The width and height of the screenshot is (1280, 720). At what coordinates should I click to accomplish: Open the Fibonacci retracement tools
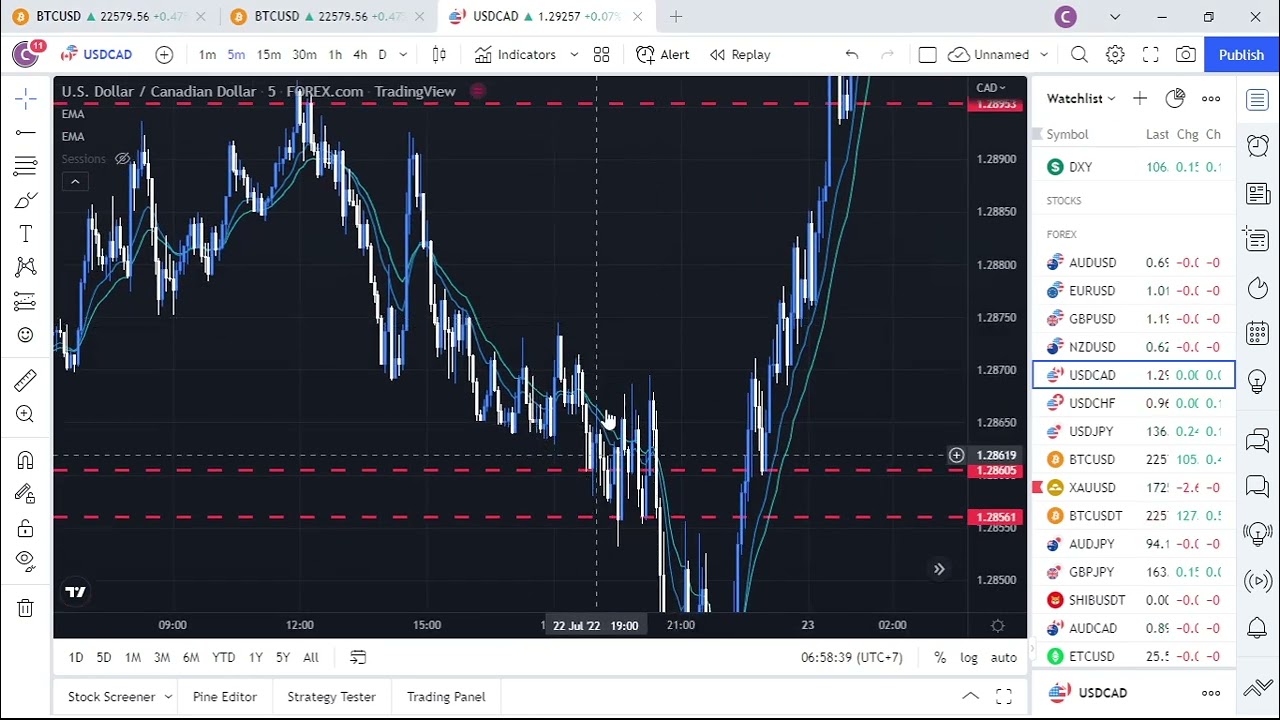tap(25, 165)
